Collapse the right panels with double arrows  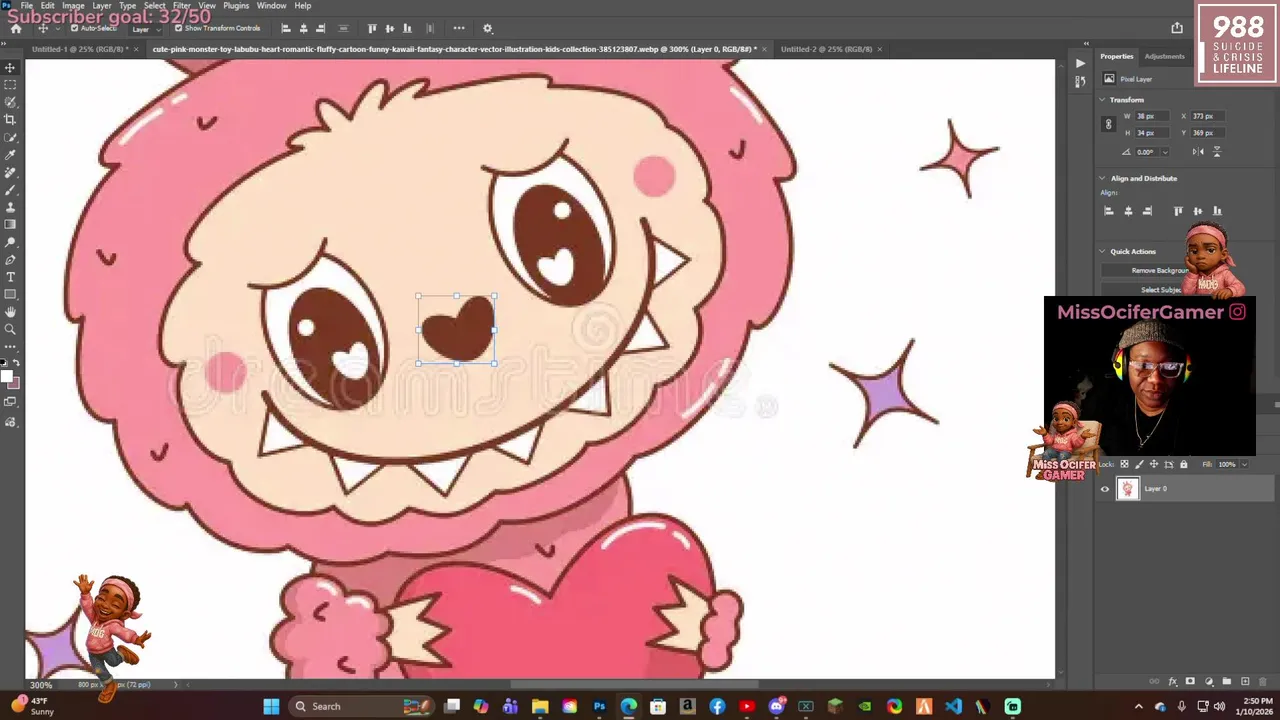1087,43
